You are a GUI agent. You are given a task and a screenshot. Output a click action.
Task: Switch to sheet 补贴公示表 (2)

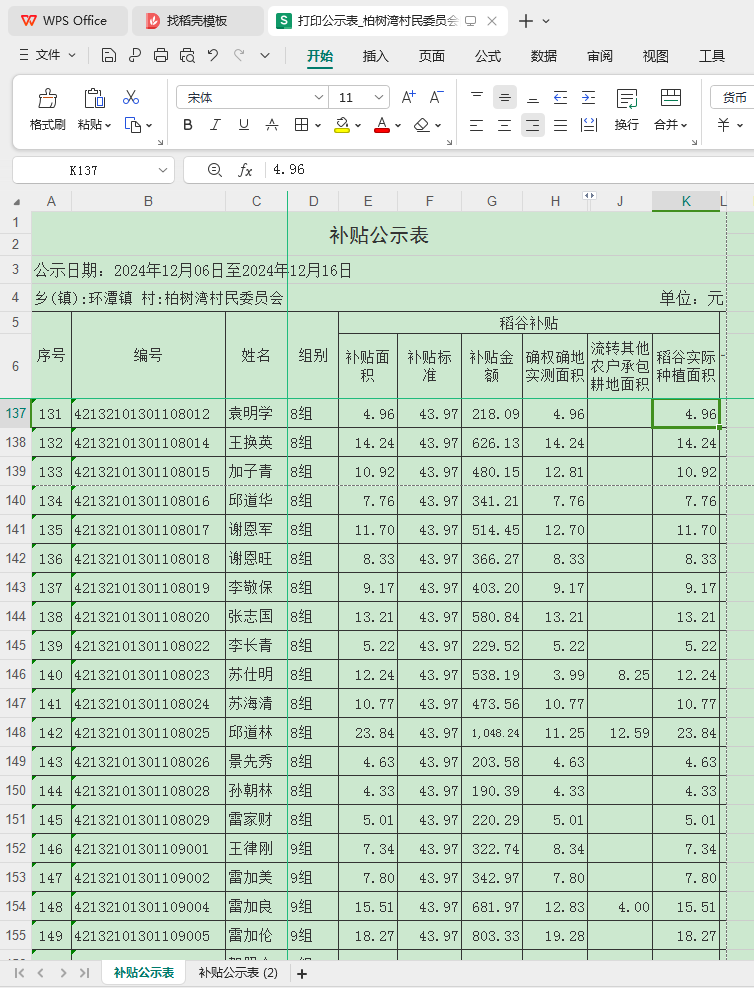point(238,973)
